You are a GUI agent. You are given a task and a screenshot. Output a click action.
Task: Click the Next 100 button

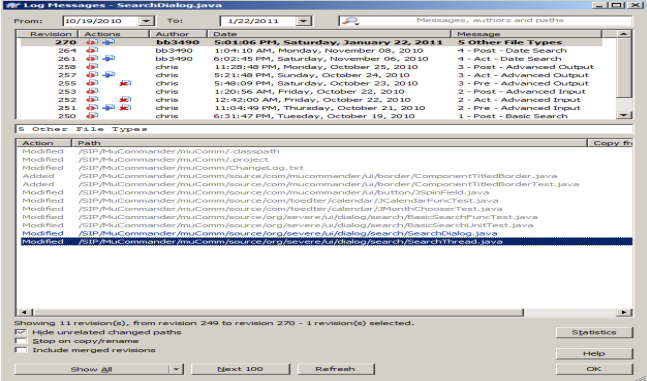click(240, 369)
